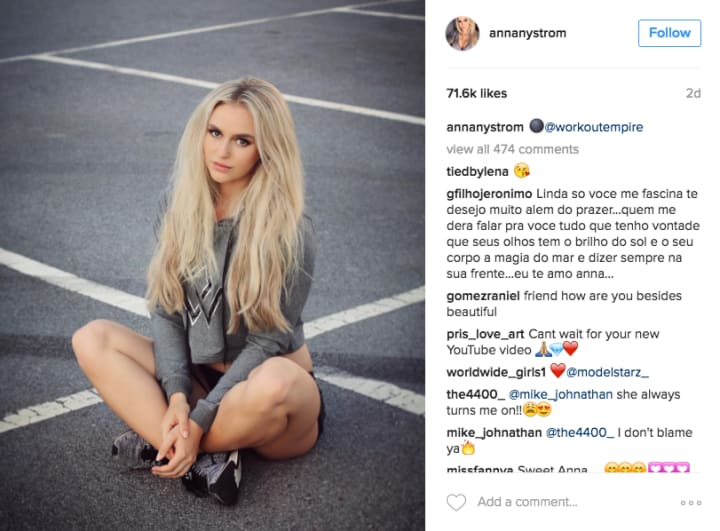Follow the annanystrom account
Image resolution: width=720 pixels, height=531 pixels.
[669, 33]
